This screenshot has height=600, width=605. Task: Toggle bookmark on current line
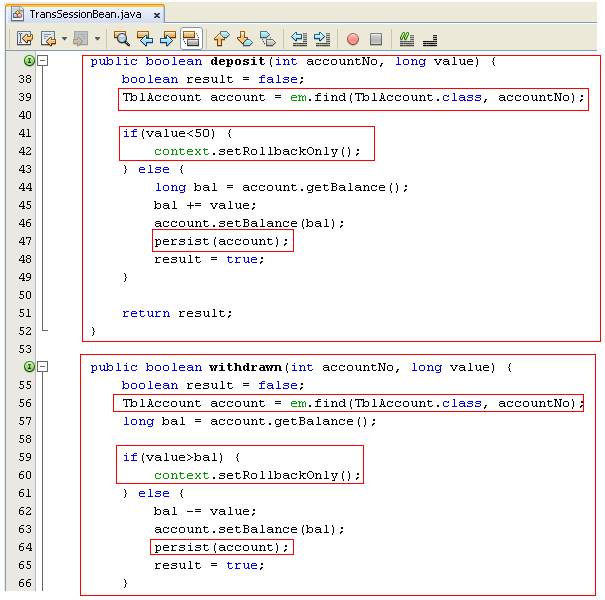(x=268, y=39)
